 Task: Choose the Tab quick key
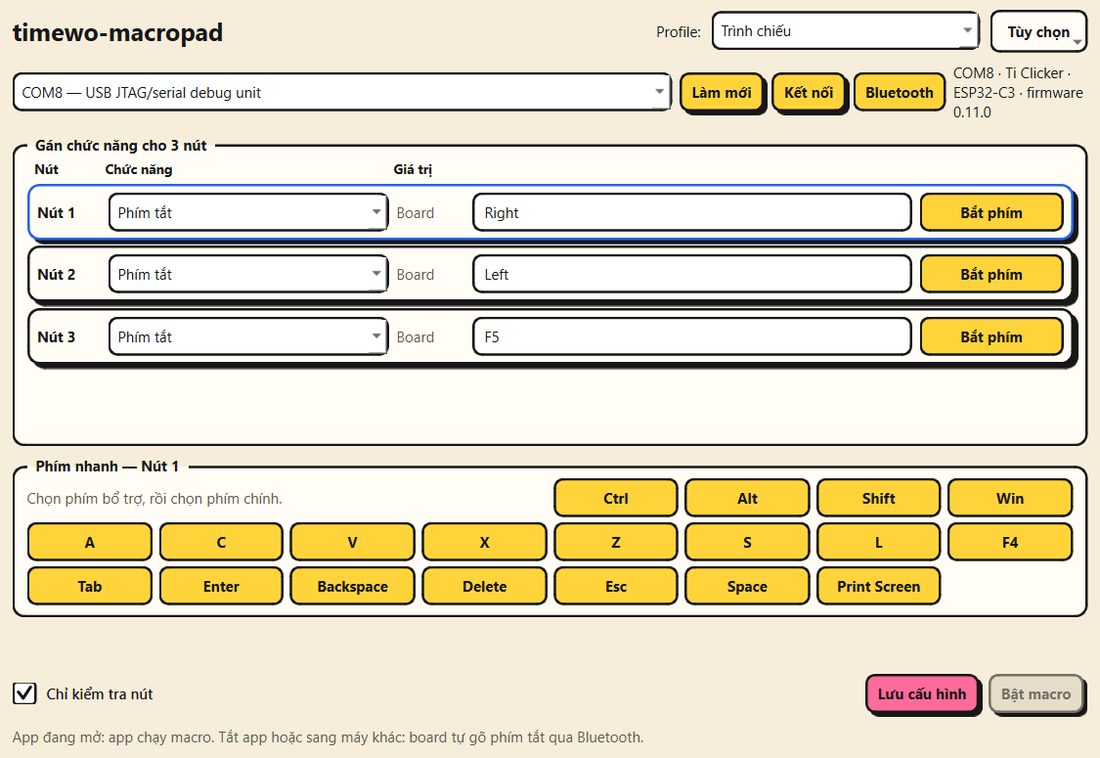click(90, 586)
